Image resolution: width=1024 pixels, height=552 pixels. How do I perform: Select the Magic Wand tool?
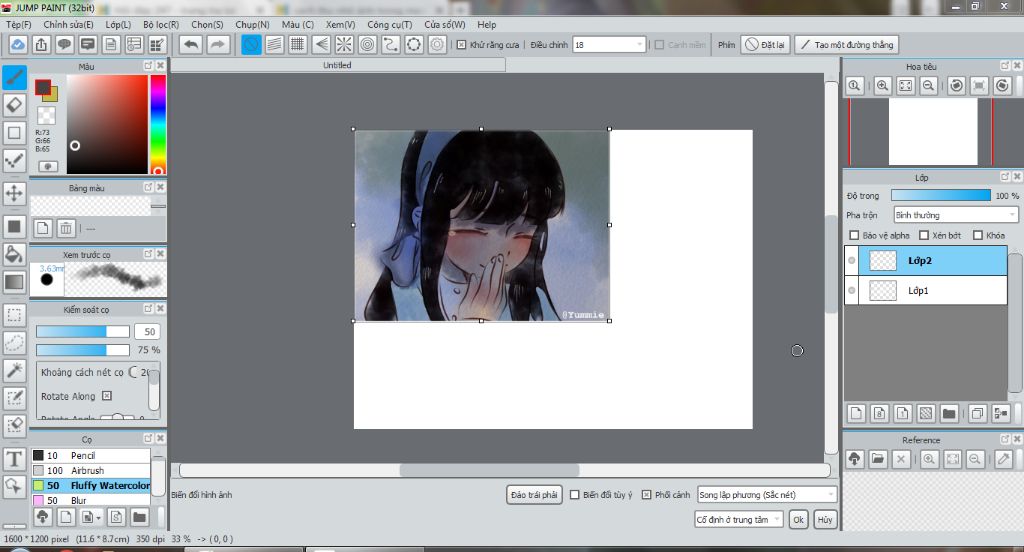tap(14, 370)
